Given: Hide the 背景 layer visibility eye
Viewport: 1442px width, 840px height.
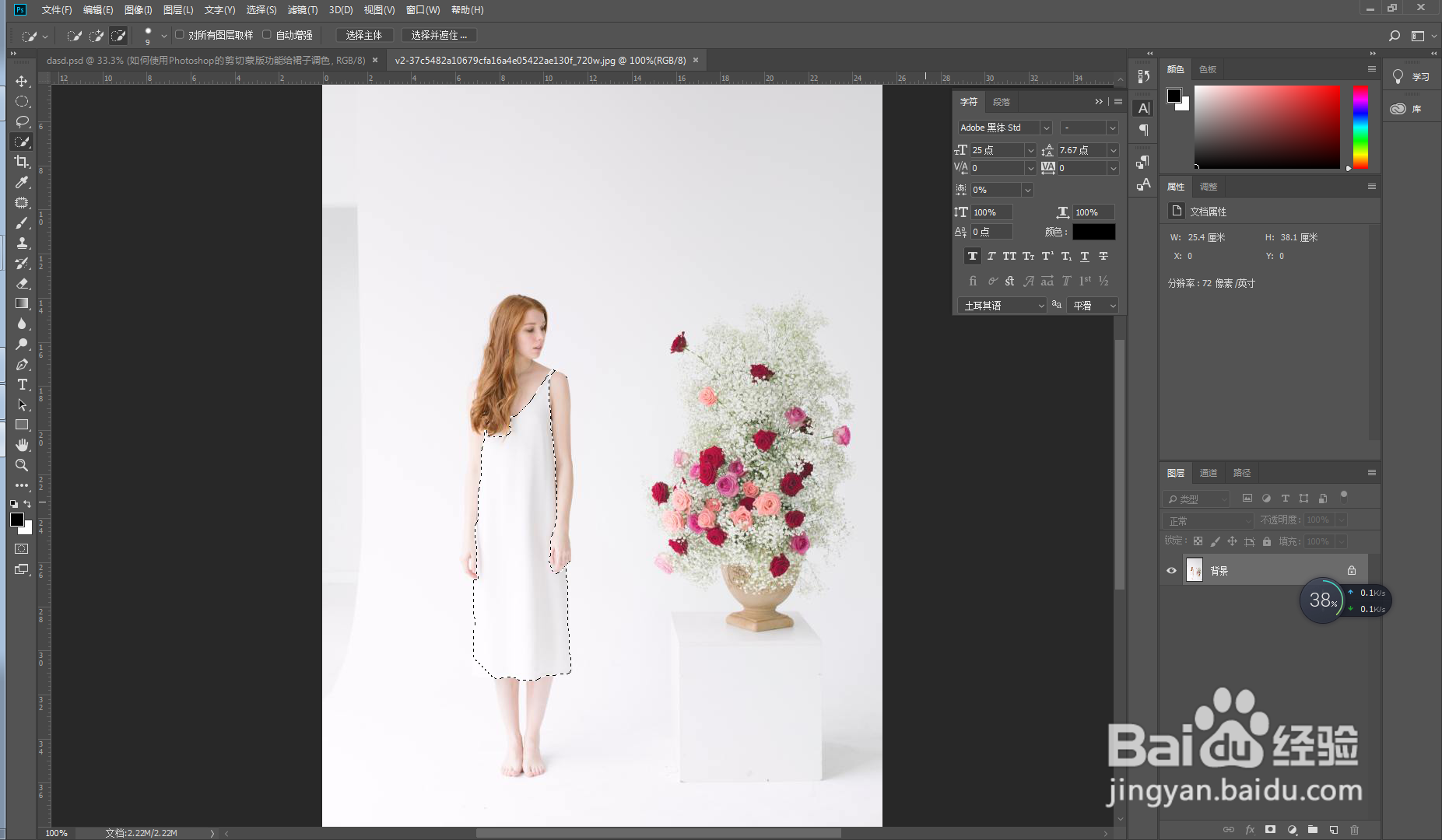Looking at the screenshot, I should coord(1171,571).
